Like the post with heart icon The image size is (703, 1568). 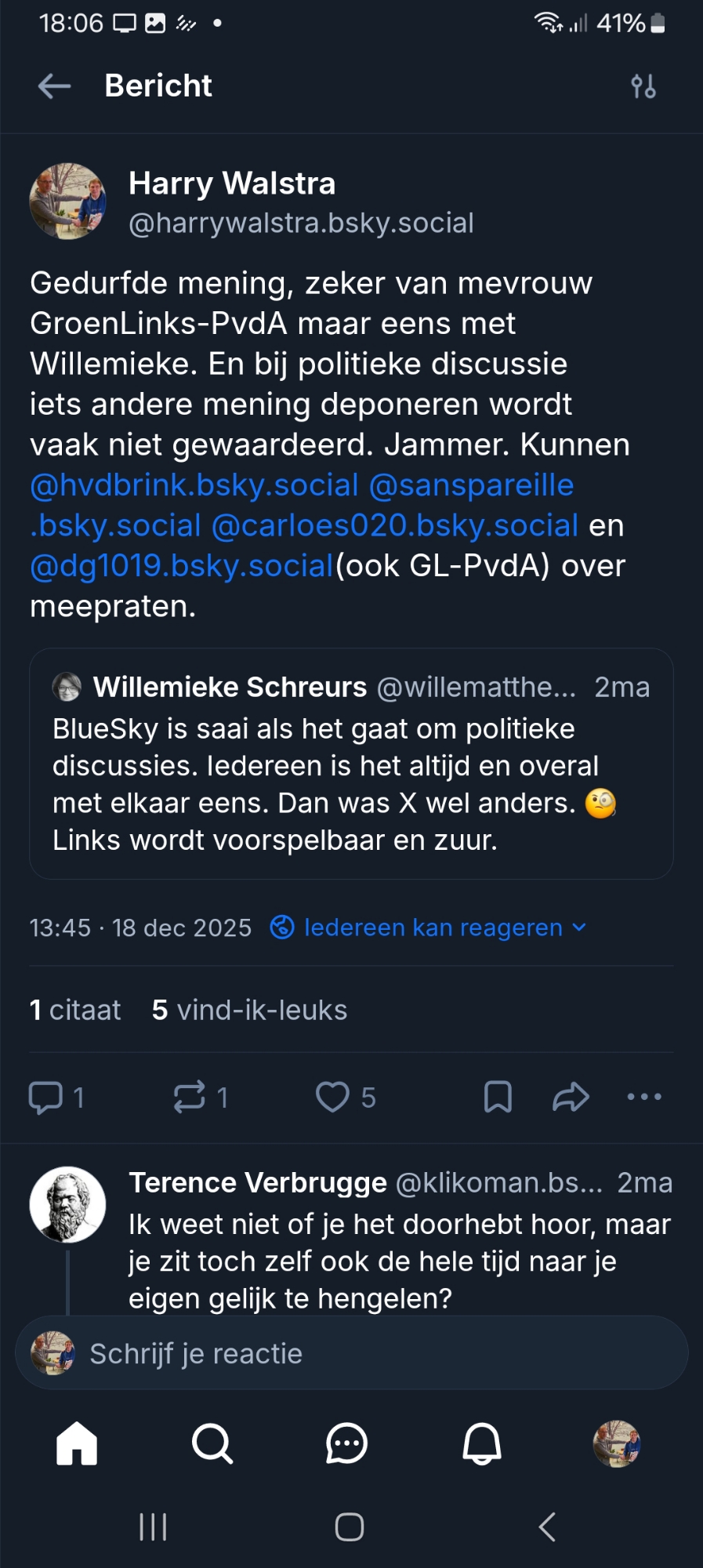click(332, 1097)
